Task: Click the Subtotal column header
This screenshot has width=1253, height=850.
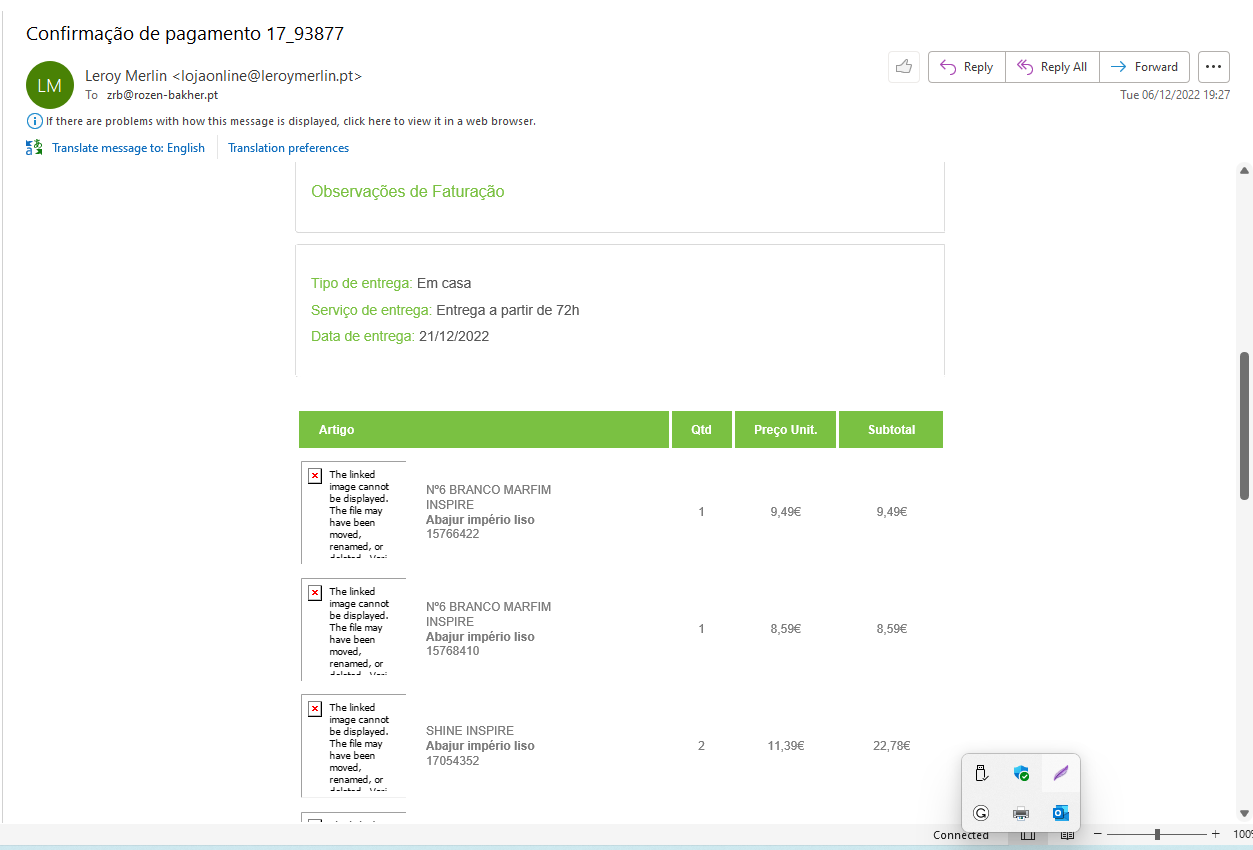Action: tap(891, 430)
